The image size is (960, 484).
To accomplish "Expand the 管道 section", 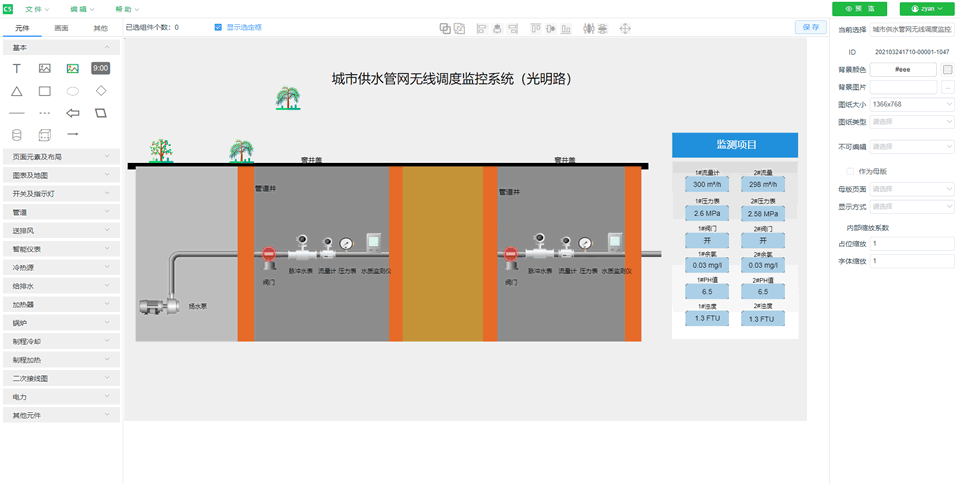I will point(61,212).
